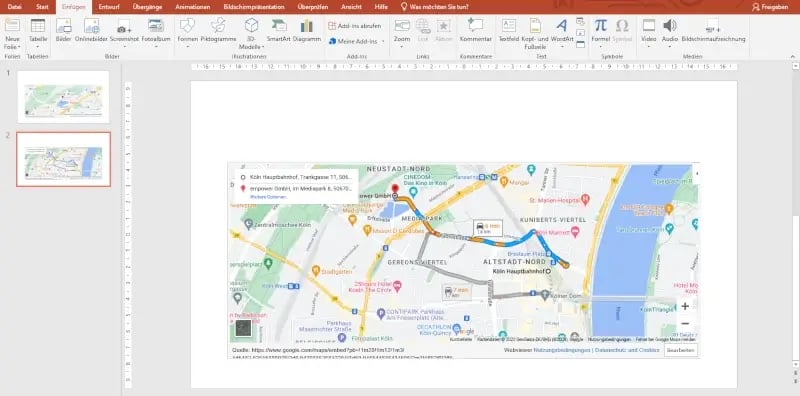Image resolution: width=800 pixels, height=396 pixels.
Task: Click the CONTIPARK Parkhaus marker
Action: click(381, 314)
